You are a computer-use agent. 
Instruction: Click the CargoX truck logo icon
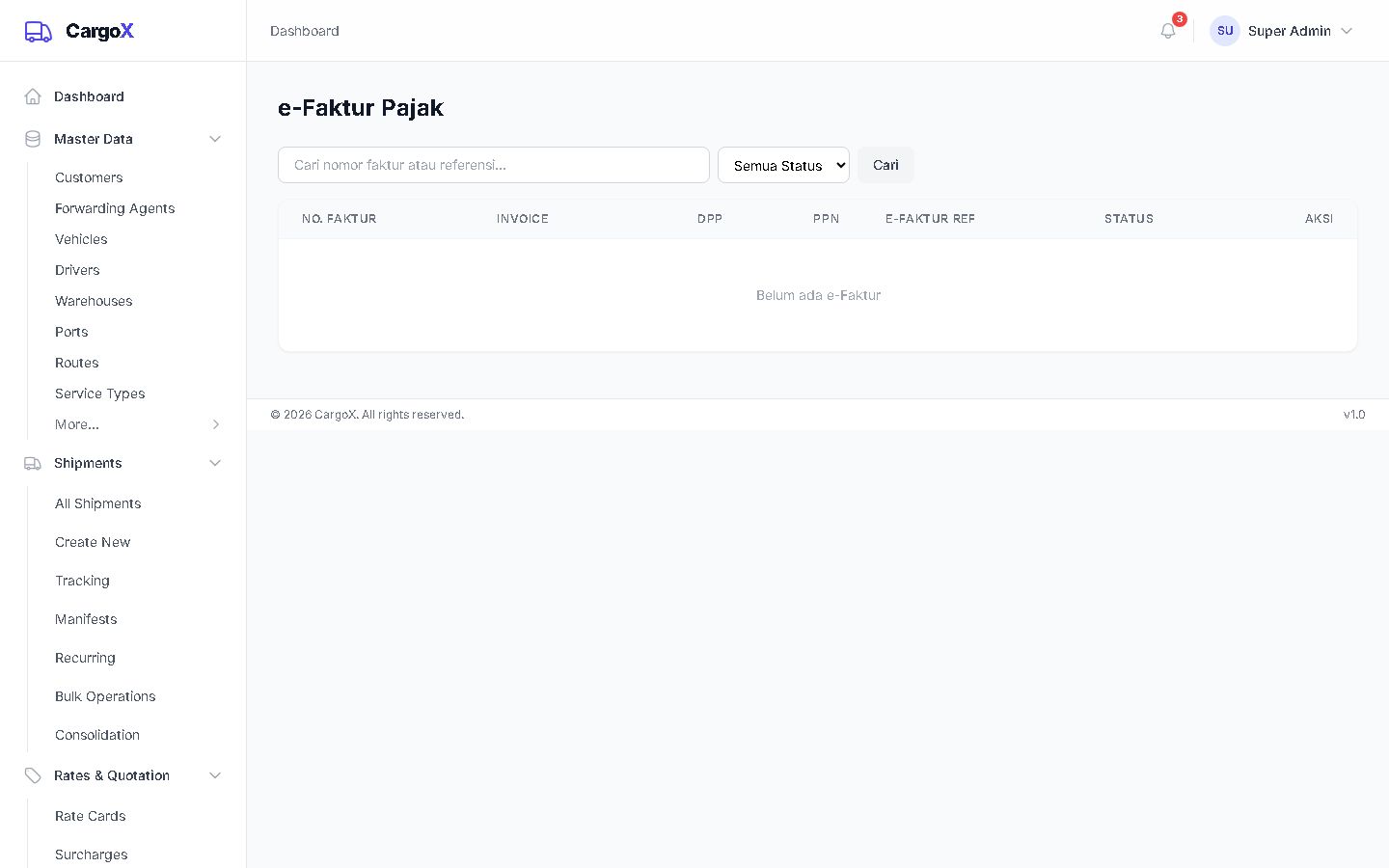click(39, 32)
